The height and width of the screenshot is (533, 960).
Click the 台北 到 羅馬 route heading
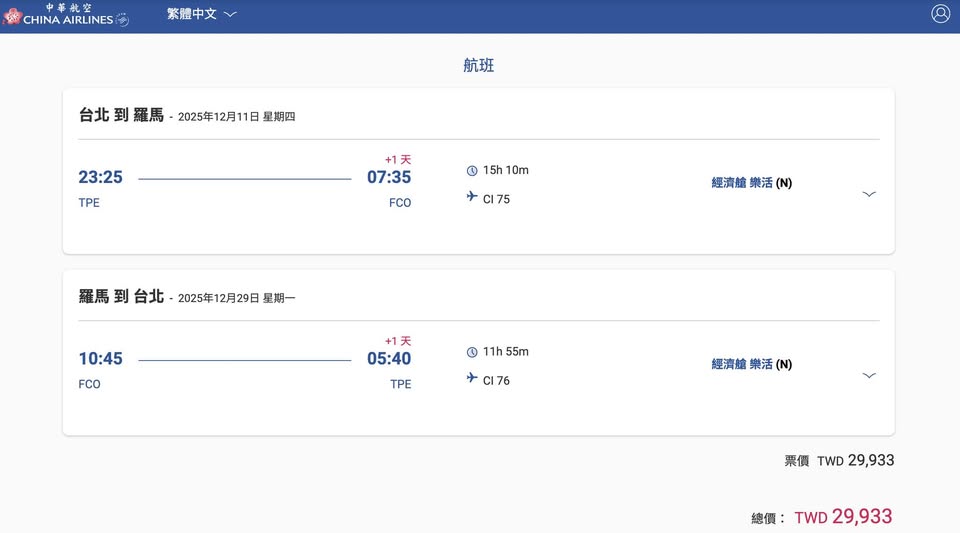[121, 115]
